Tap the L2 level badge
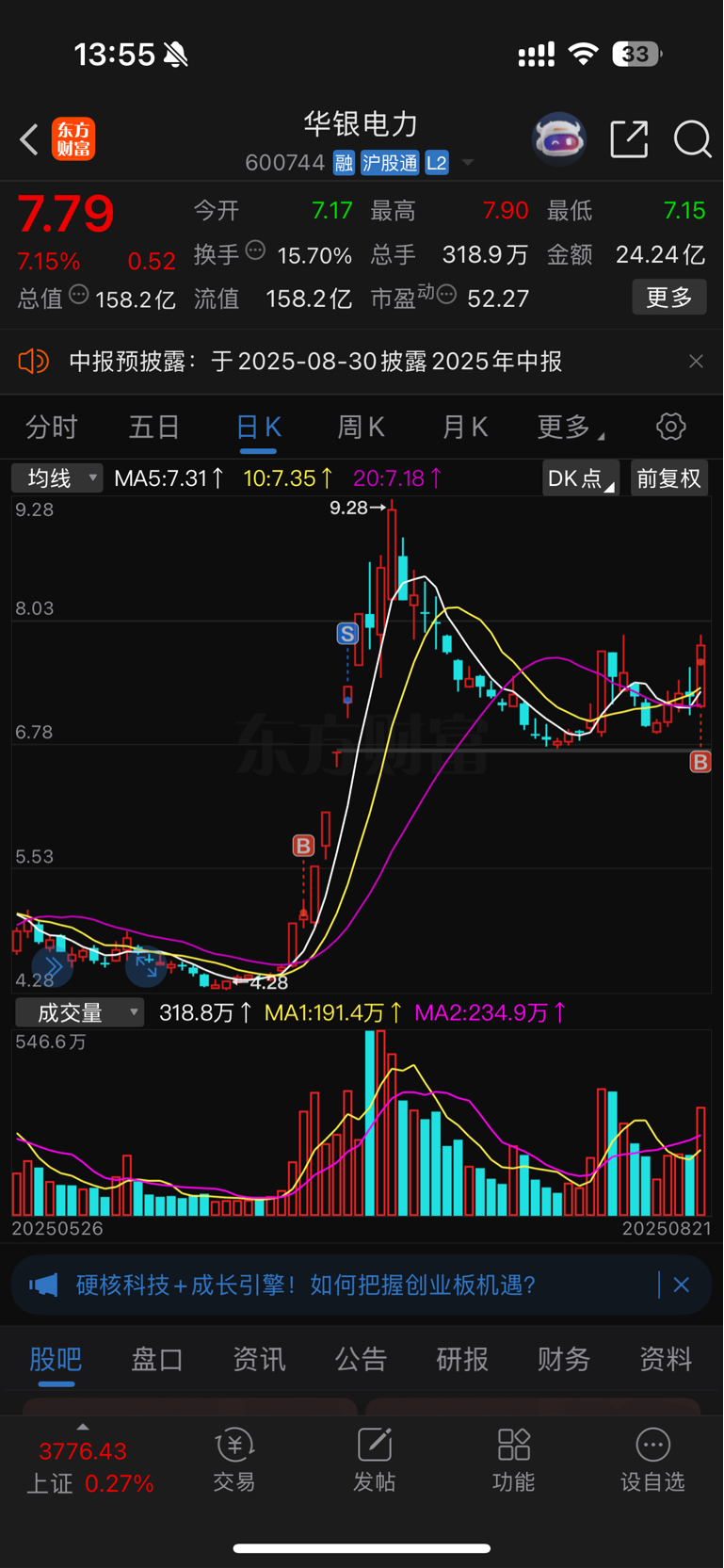Screen dimensions: 724x1568 tap(437, 163)
